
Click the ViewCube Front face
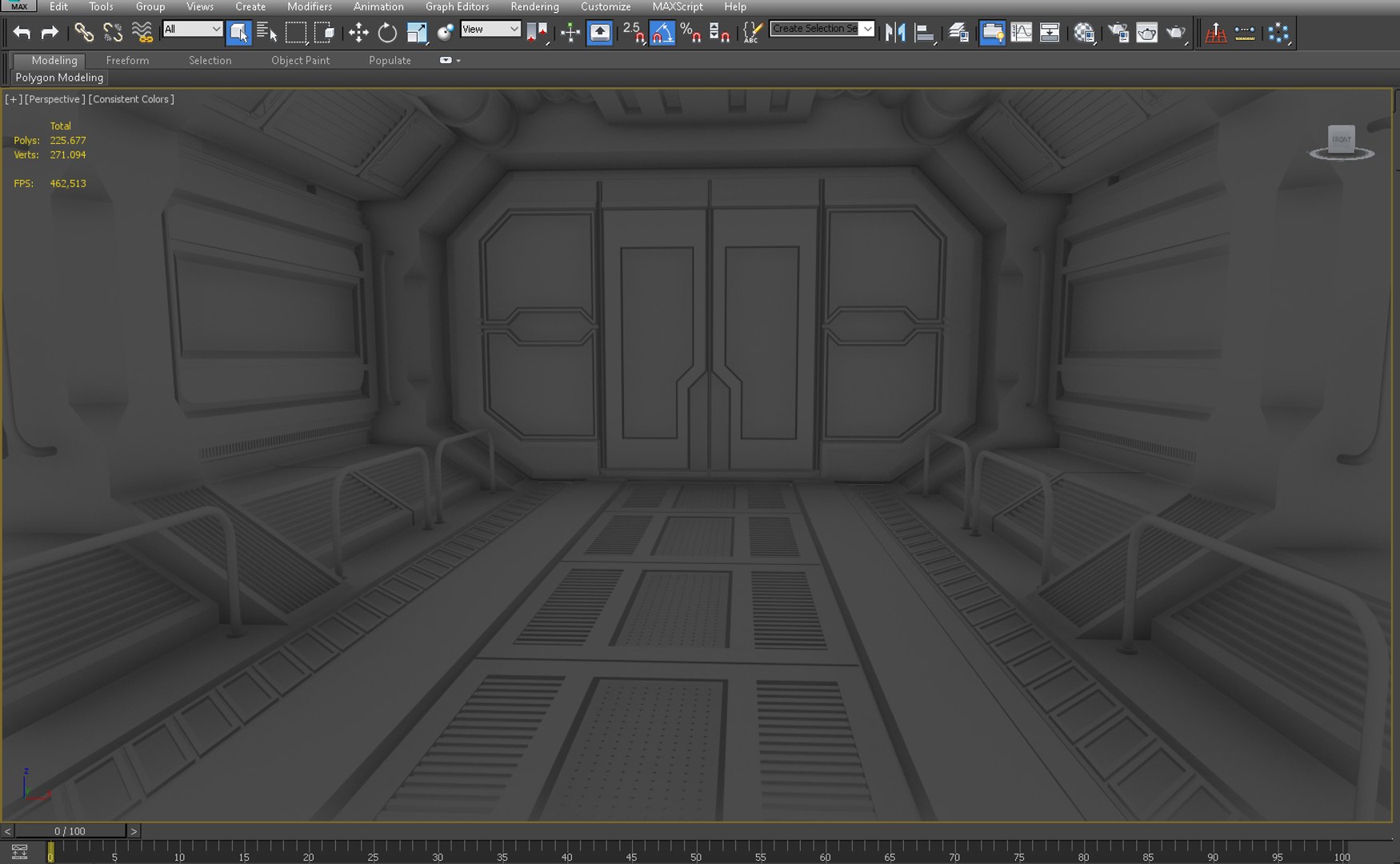[x=1342, y=138]
